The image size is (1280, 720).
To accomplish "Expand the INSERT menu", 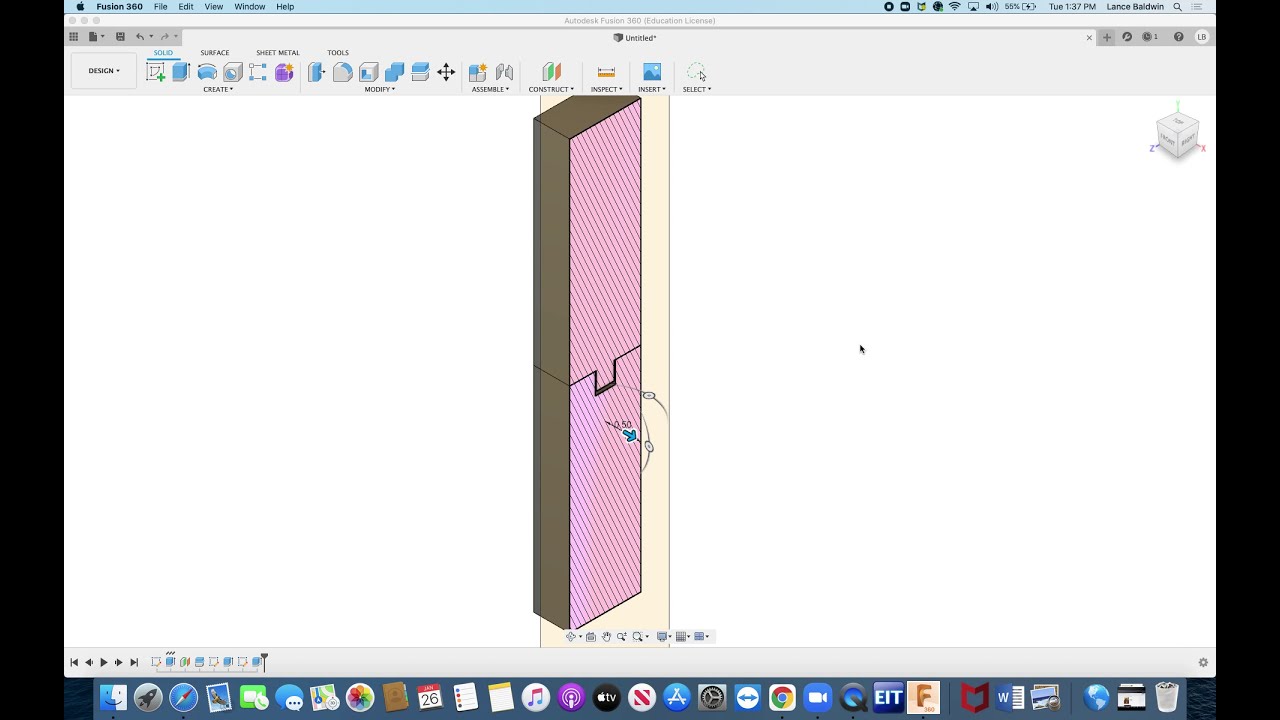I will click(652, 89).
